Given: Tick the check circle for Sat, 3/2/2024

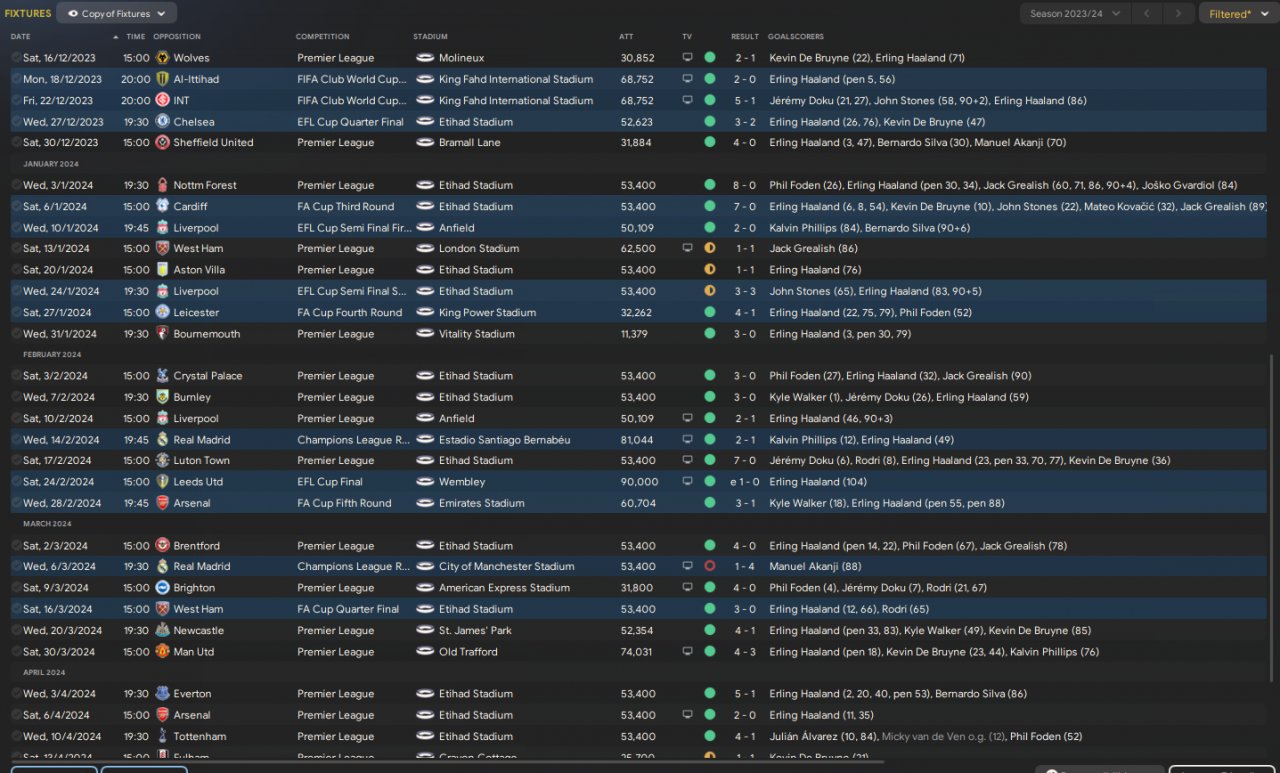Looking at the screenshot, I should 16,376.
